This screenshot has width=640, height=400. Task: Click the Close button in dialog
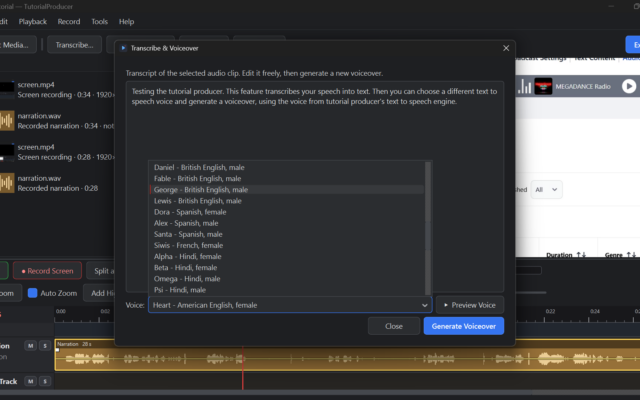click(394, 326)
